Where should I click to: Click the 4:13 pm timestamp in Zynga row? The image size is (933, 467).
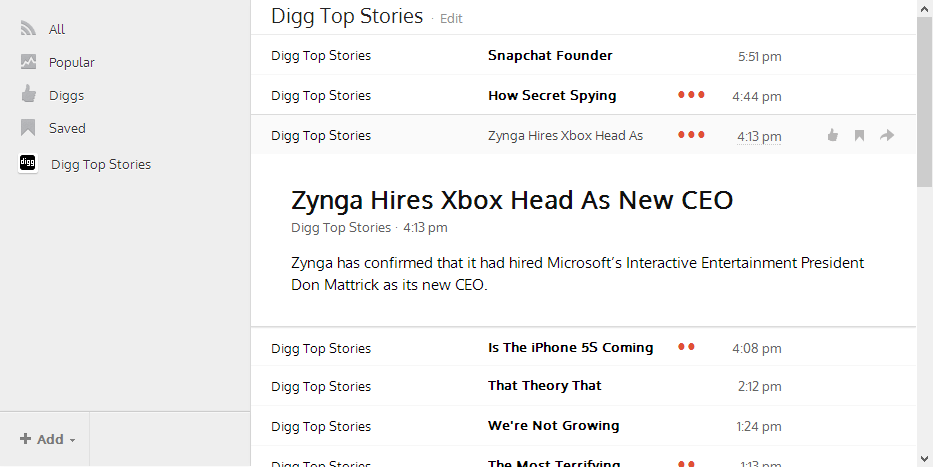tap(759, 136)
